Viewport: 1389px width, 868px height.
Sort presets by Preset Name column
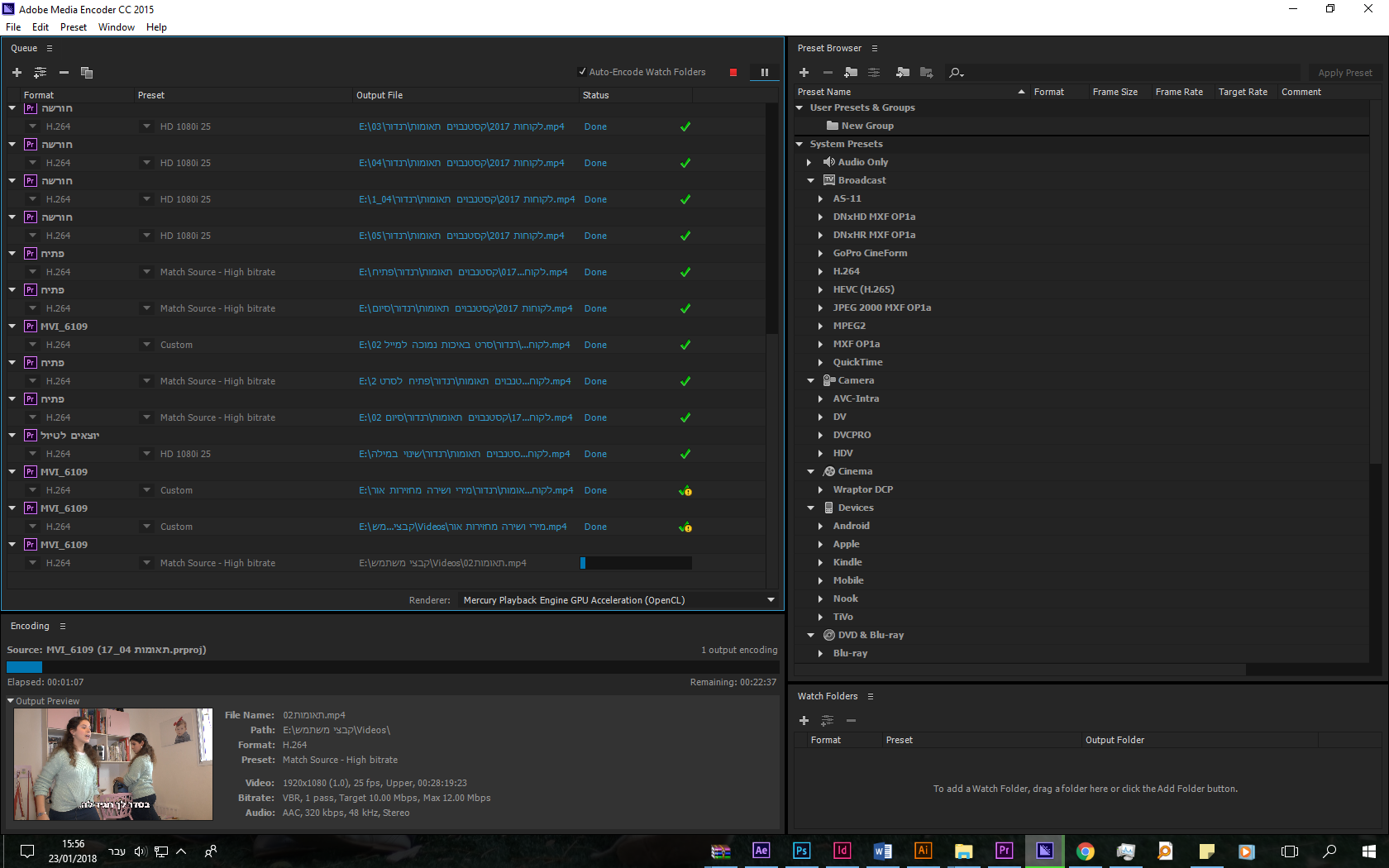pyautogui.click(x=824, y=92)
